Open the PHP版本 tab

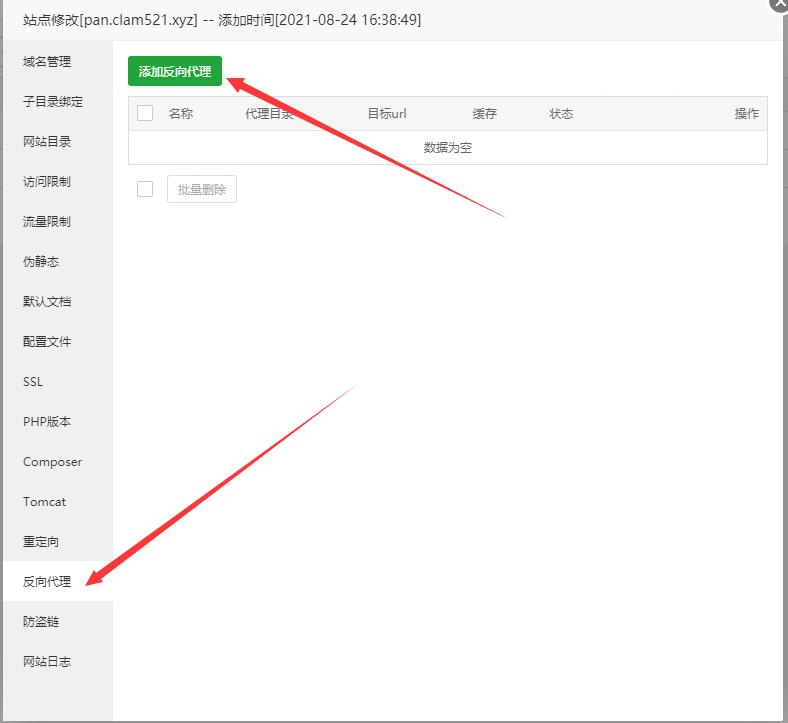pos(58,422)
